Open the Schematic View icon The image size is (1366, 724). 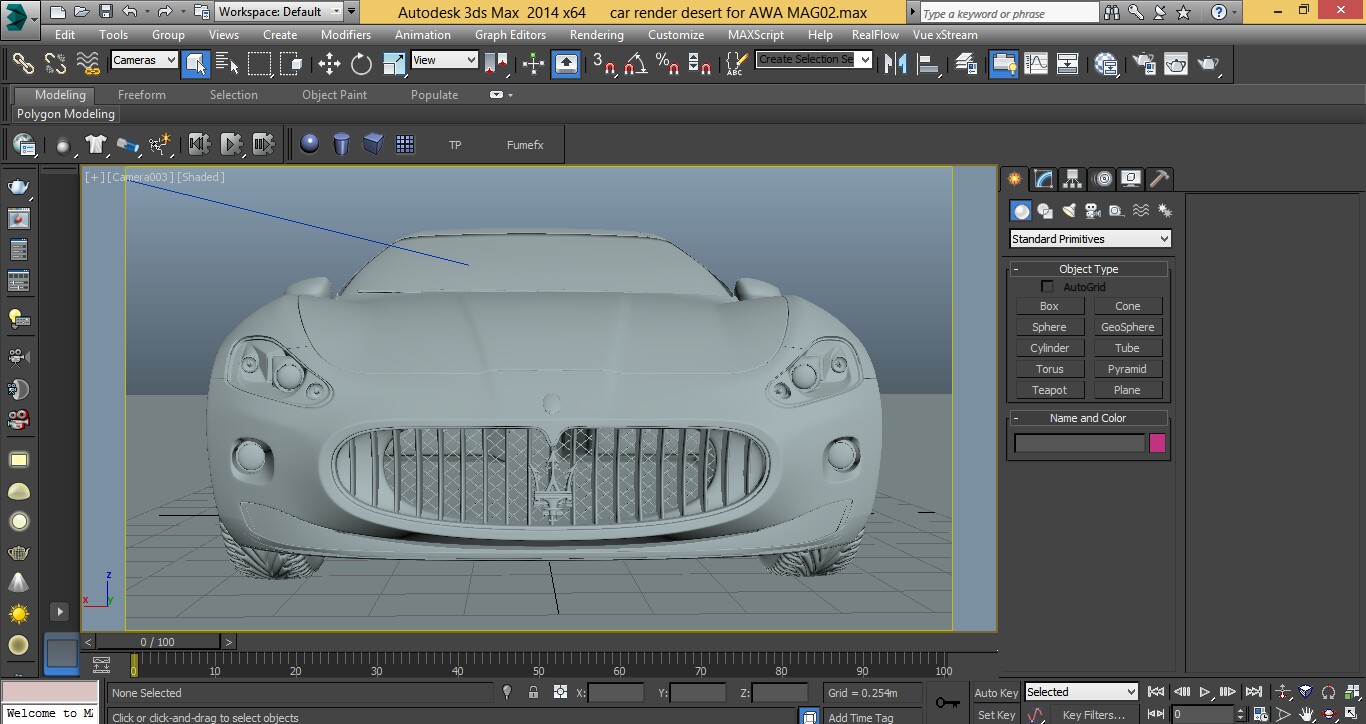coord(1068,63)
